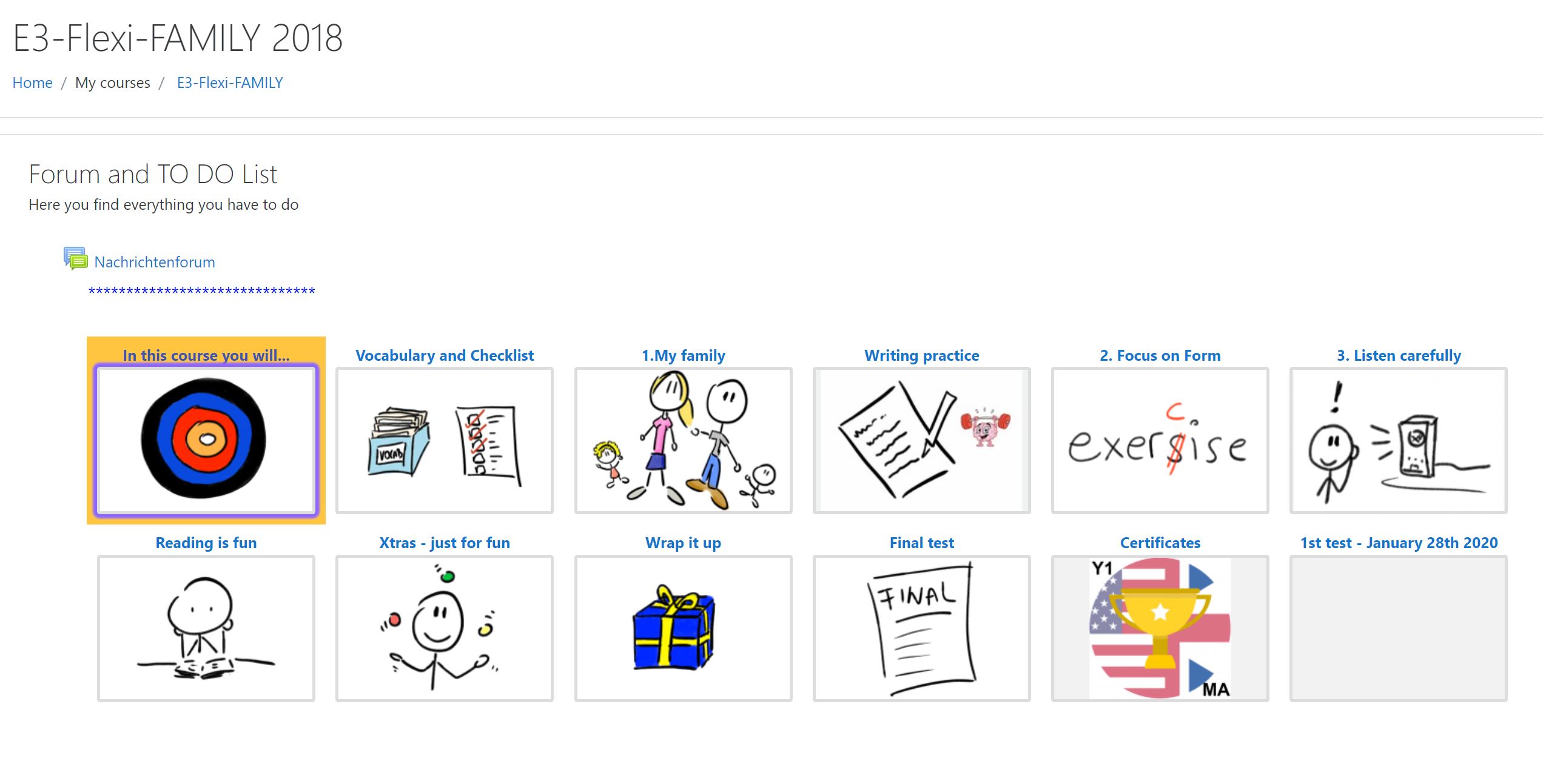1543x784 pixels.
Task: Click the blue gift box image
Action: [x=683, y=628]
